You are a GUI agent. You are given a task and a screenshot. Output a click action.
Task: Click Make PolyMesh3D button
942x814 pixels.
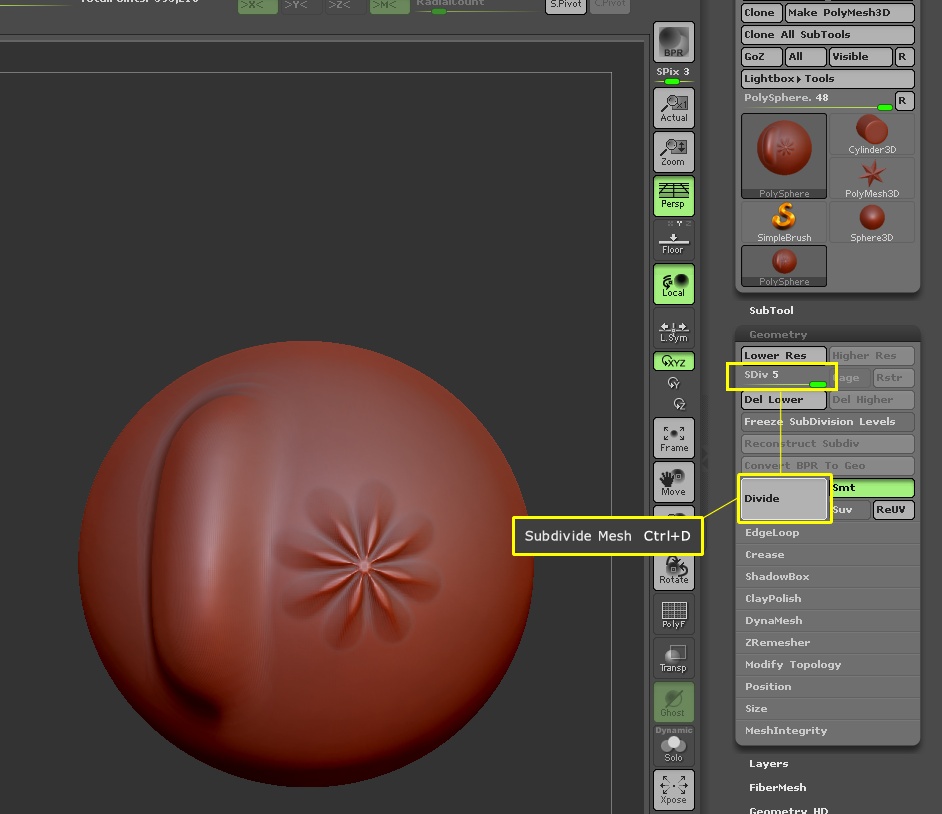(849, 13)
